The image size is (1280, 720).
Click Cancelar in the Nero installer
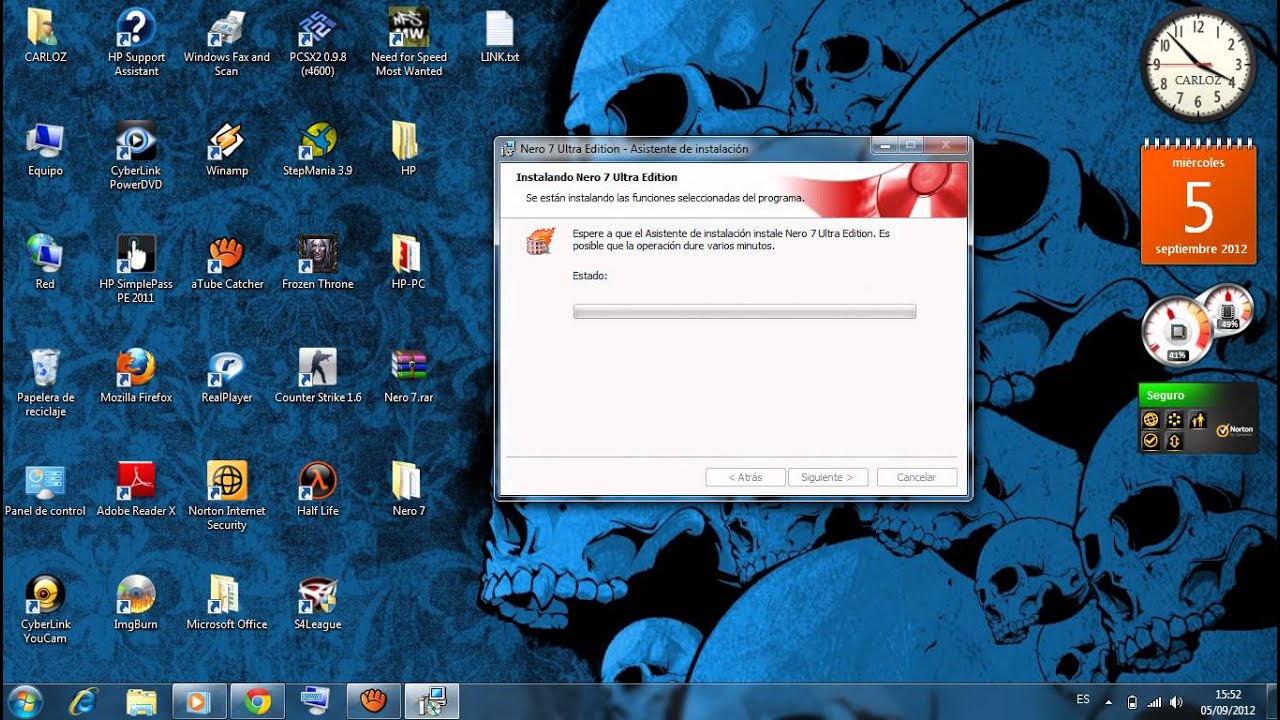917,477
